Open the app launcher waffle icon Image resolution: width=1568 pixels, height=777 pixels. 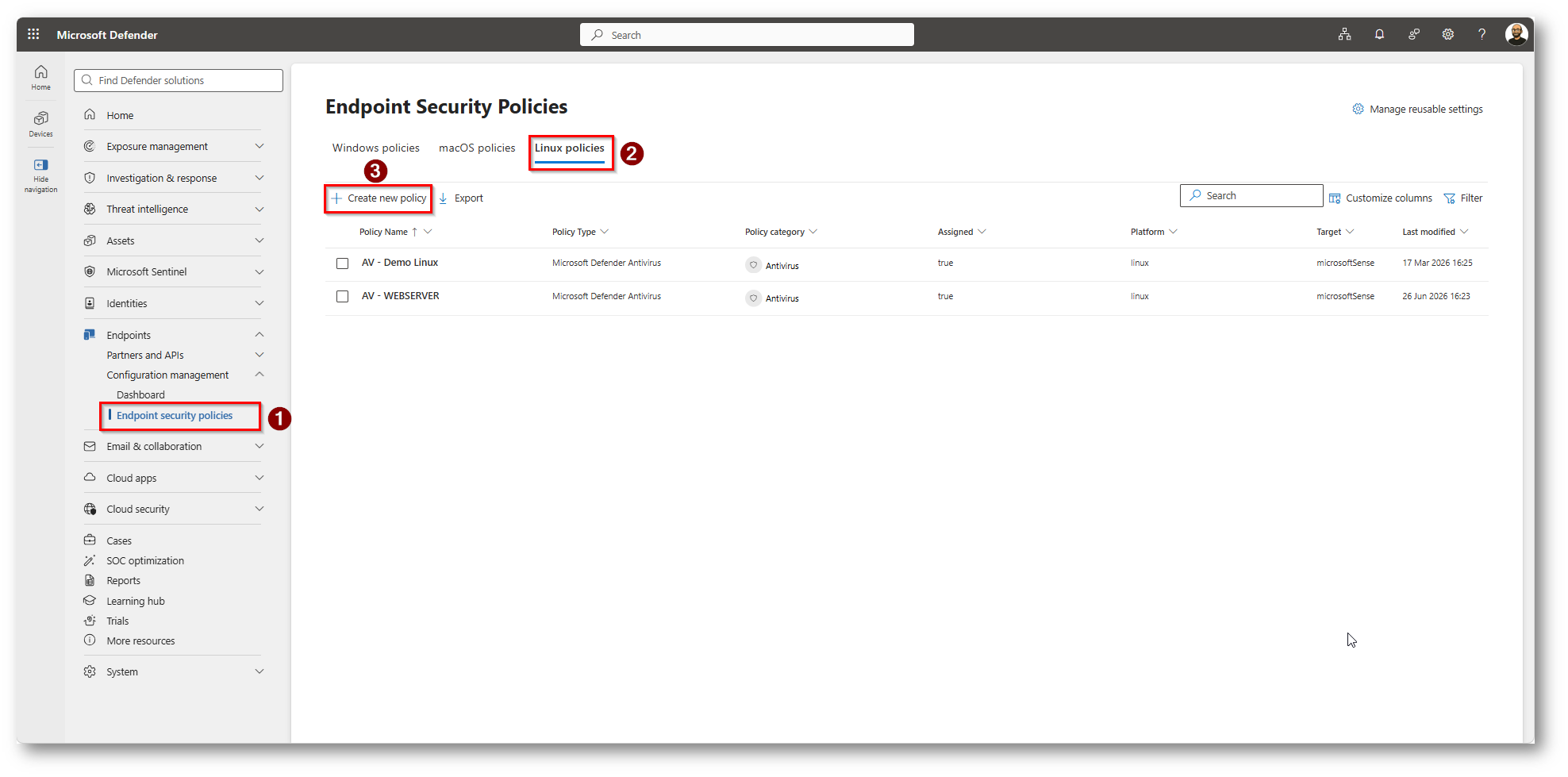tap(33, 34)
